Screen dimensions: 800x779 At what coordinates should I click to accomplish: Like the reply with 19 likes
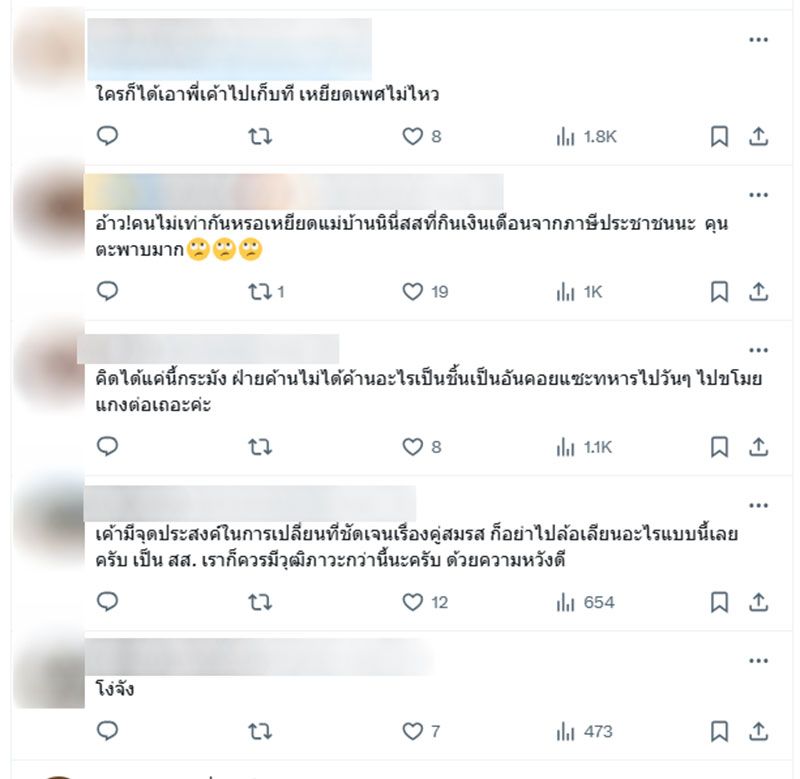click(x=424, y=292)
